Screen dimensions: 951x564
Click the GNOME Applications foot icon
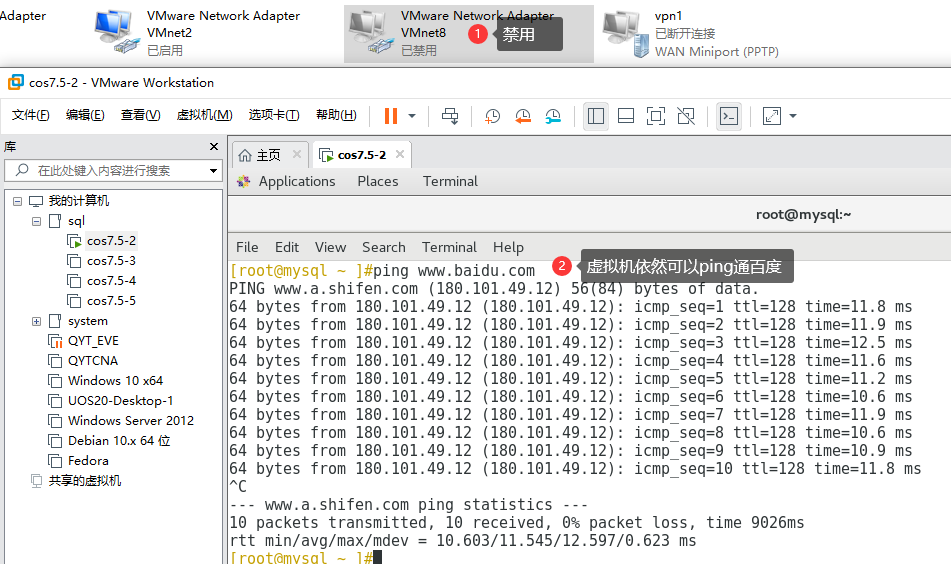[x=243, y=181]
